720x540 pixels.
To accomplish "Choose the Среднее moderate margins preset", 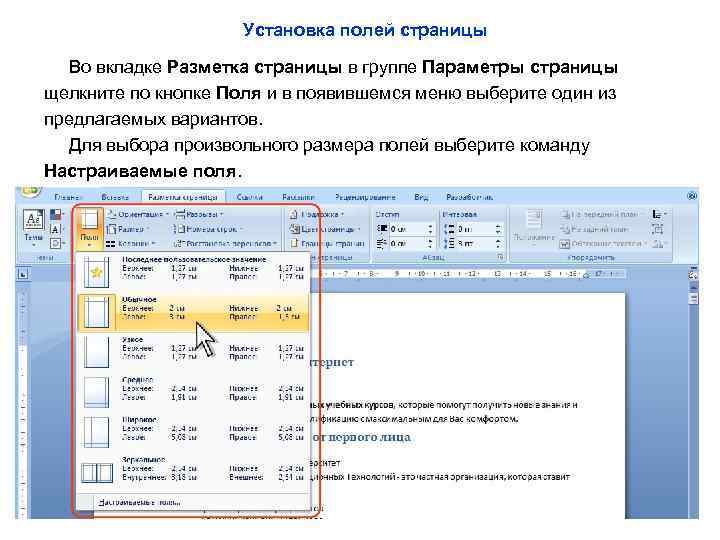I will [193, 392].
